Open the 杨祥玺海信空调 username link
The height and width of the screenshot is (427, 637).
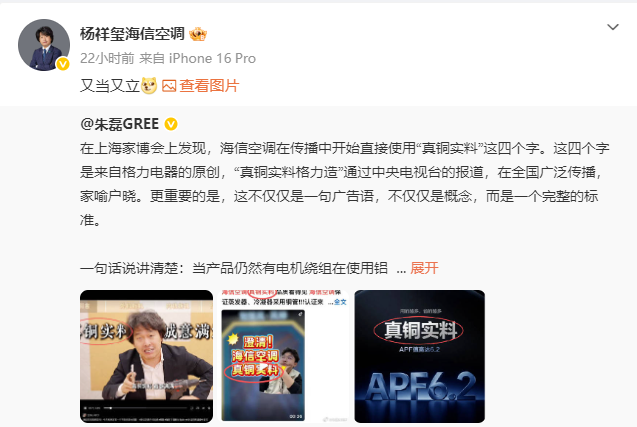pyautogui.click(x=132, y=34)
